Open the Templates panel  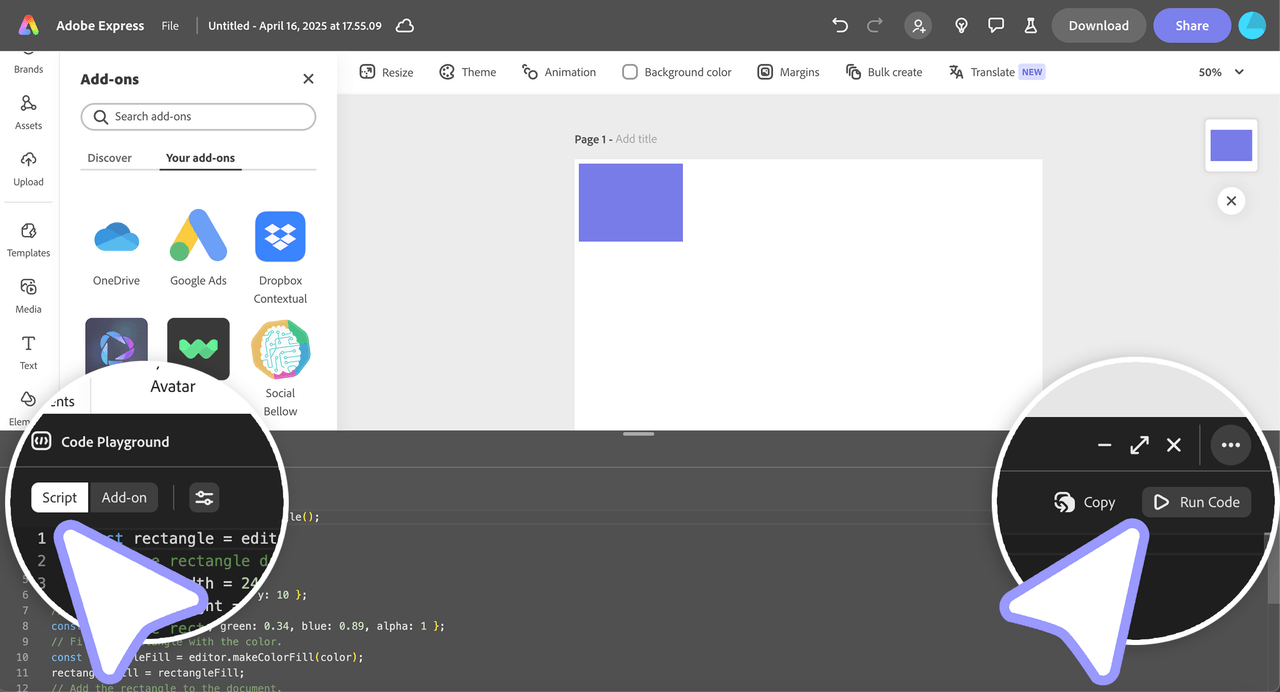pyautogui.click(x=28, y=239)
